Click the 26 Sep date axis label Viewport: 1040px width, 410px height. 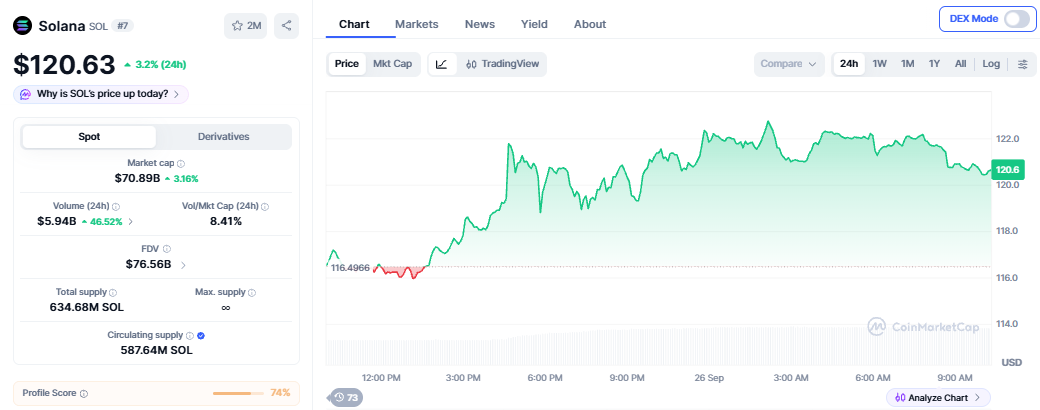pos(709,377)
